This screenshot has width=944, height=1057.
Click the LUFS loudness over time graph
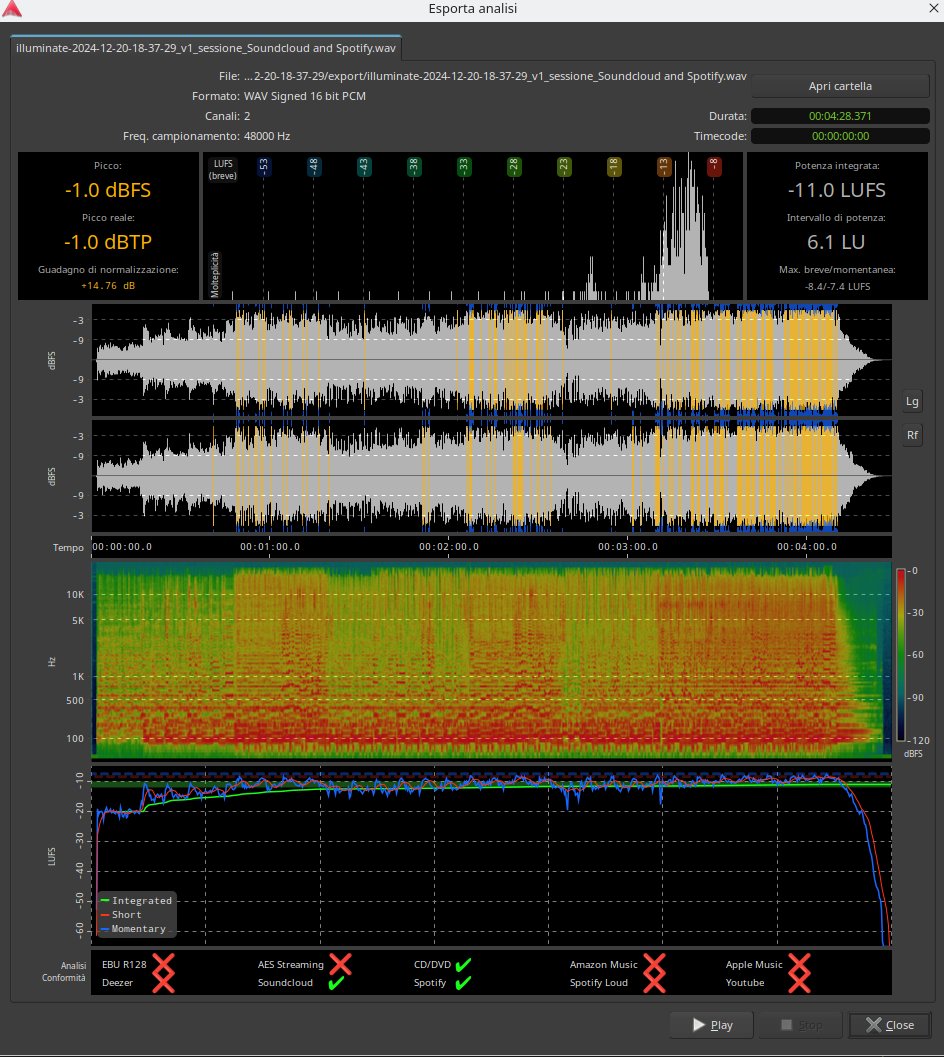(492, 856)
